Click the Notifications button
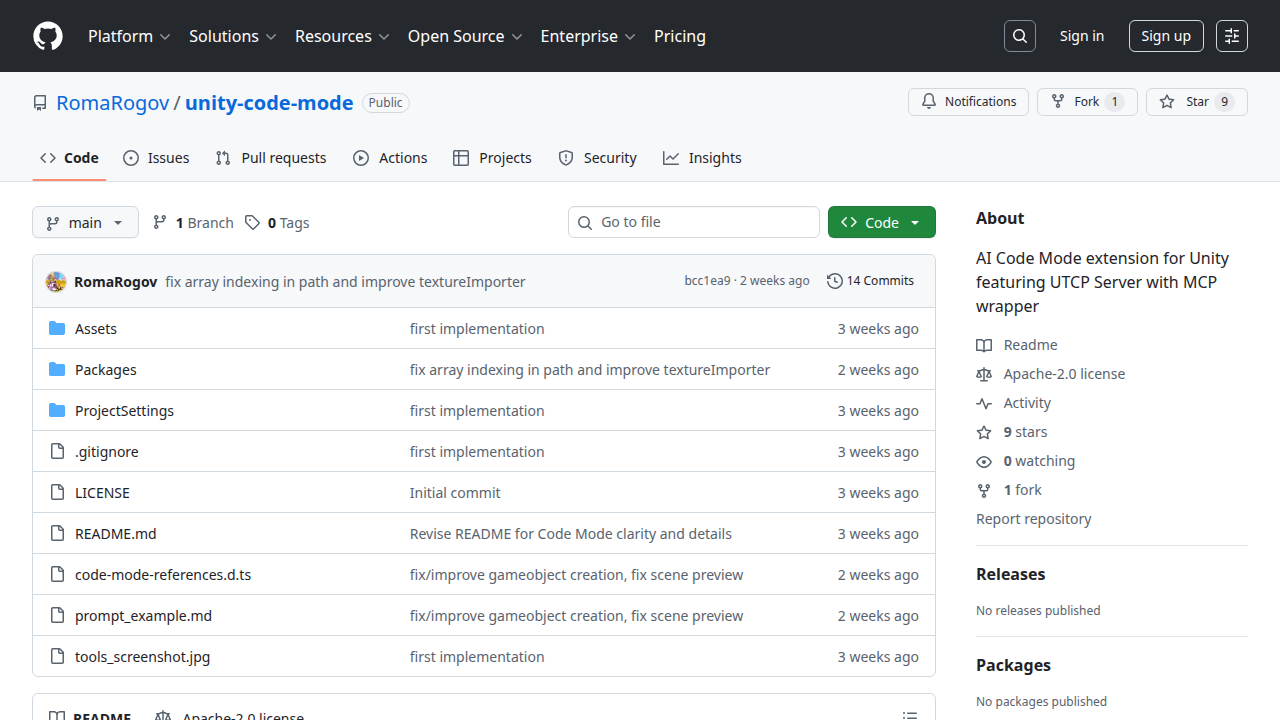The width and height of the screenshot is (1280, 720). (968, 102)
